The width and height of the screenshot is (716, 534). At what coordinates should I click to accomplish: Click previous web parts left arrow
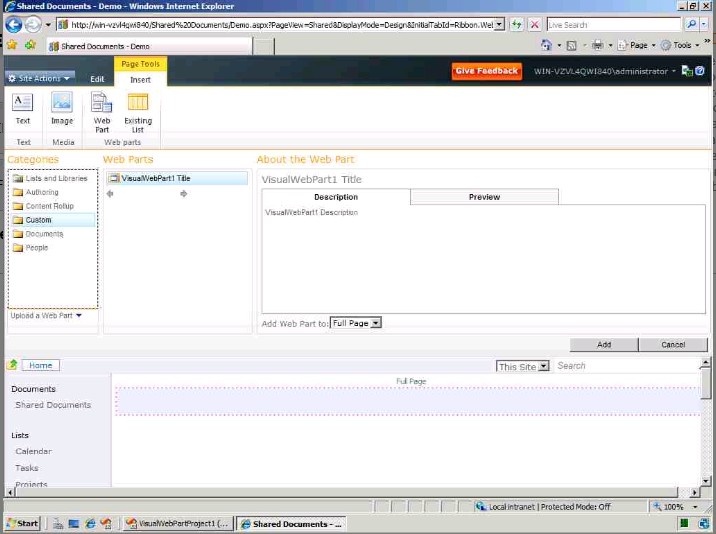(x=110, y=194)
